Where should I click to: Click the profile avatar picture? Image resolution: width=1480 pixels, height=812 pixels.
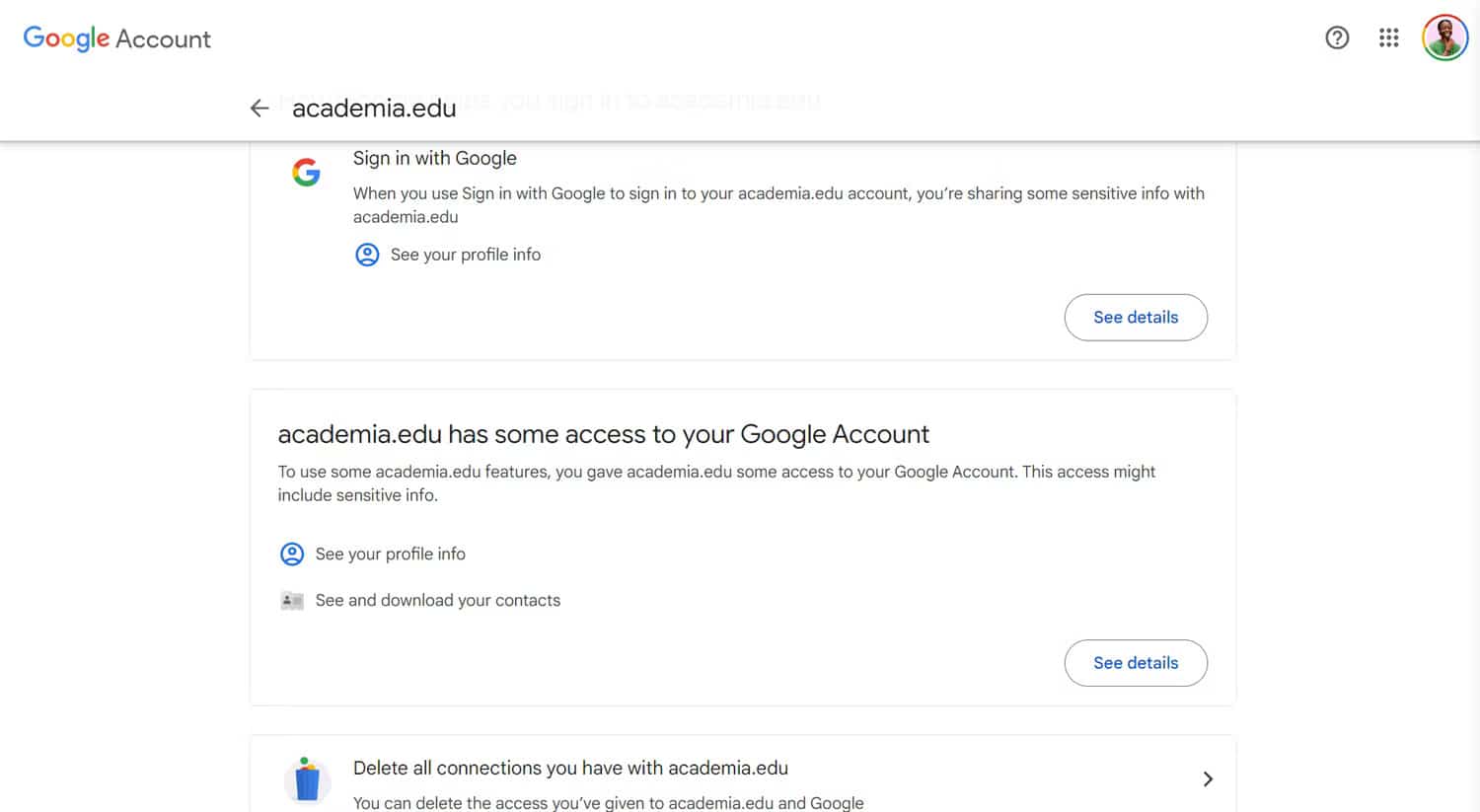[1444, 38]
